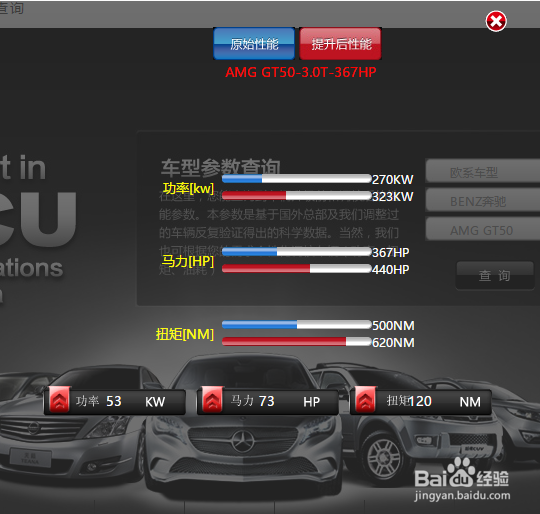The width and height of the screenshot is (540, 514).
Task: Open the AMG GT50 model dropdown
Action: (483, 229)
